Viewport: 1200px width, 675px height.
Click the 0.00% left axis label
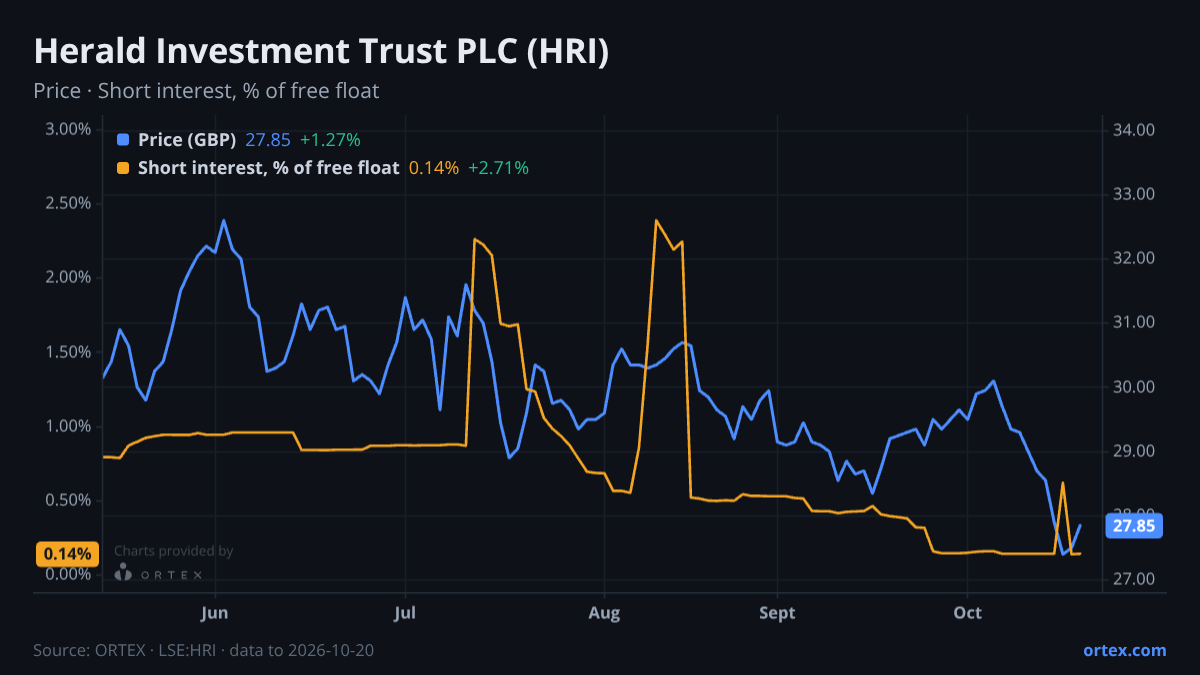pyautogui.click(x=69, y=574)
